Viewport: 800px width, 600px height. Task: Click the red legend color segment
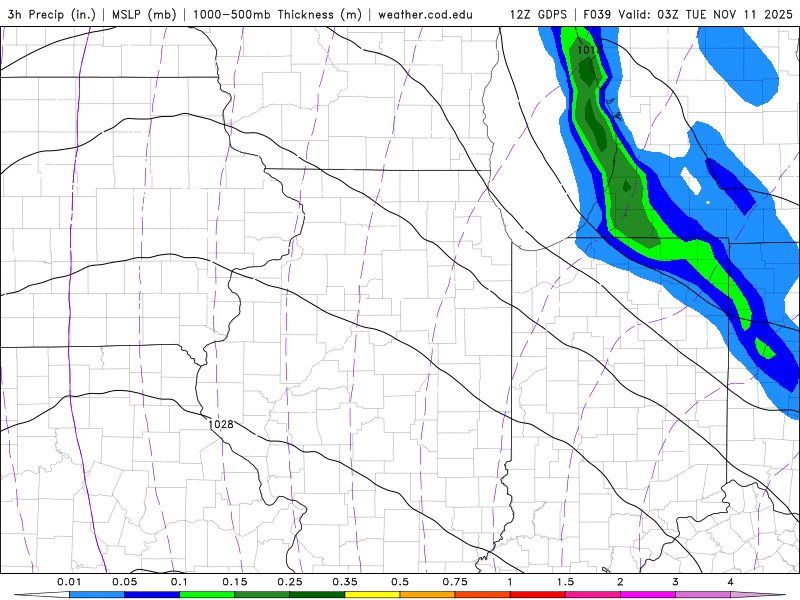tap(538, 595)
